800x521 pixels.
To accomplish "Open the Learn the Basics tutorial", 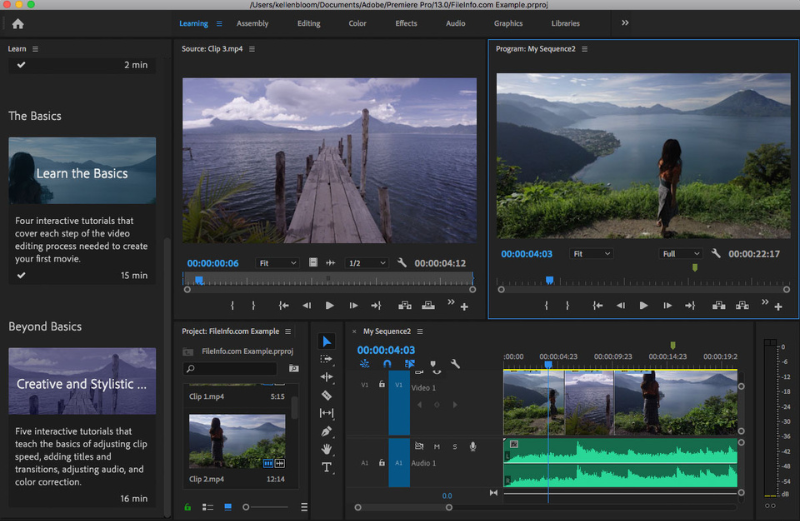I will pos(82,173).
